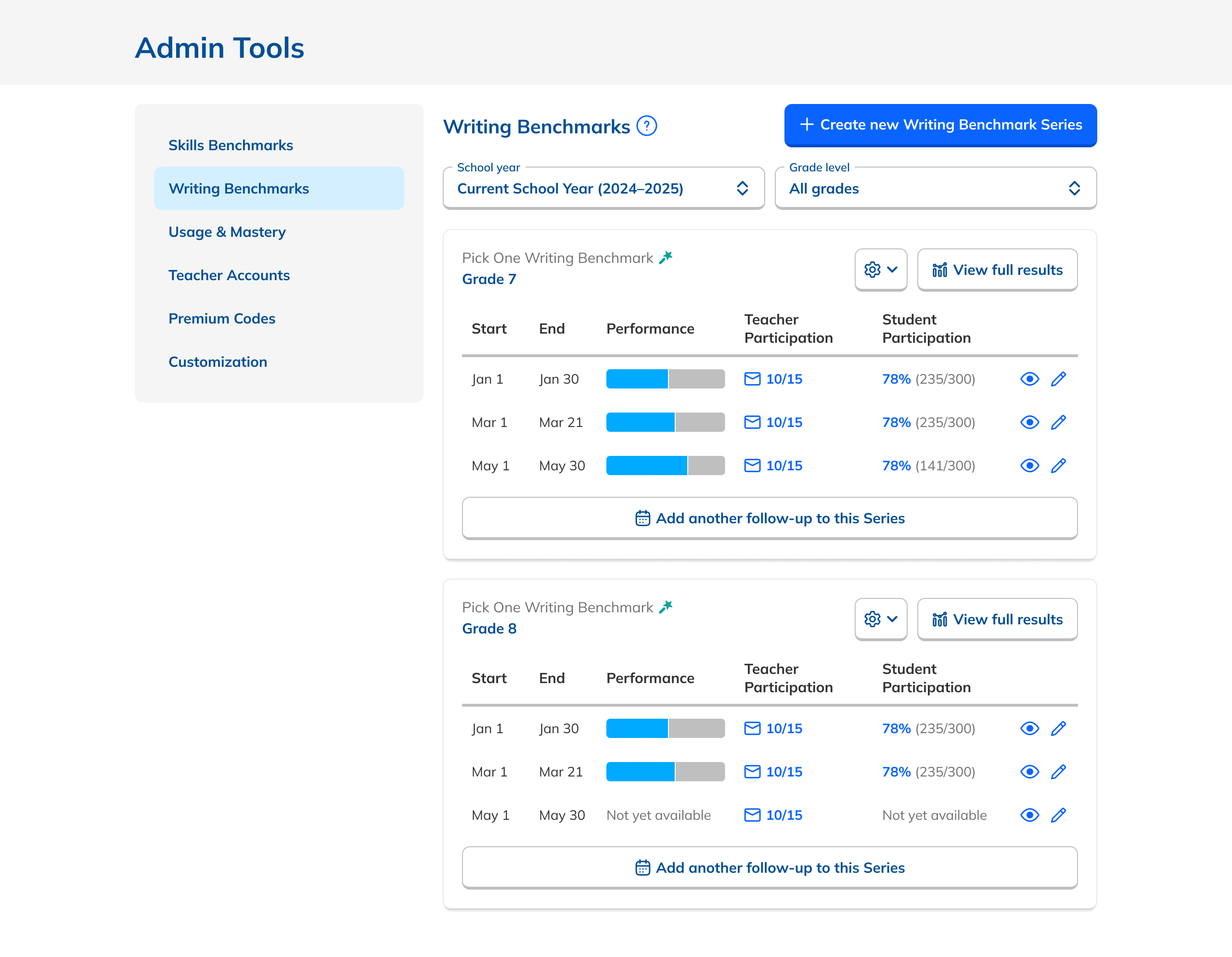This screenshot has width=1232, height=957.
Task: Click envelope icon in Grade 7 Mar 1 row
Action: coord(752,422)
